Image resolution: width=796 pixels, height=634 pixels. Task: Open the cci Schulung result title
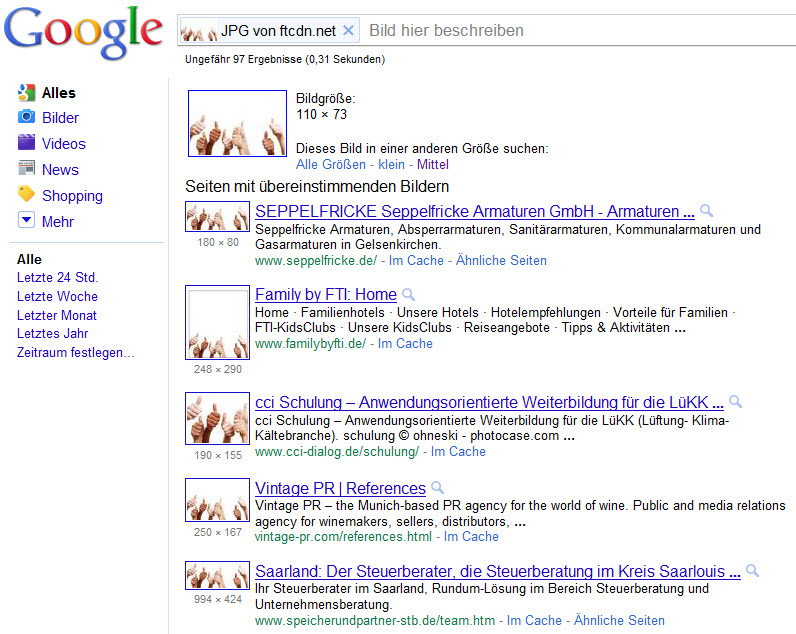(x=489, y=403)
